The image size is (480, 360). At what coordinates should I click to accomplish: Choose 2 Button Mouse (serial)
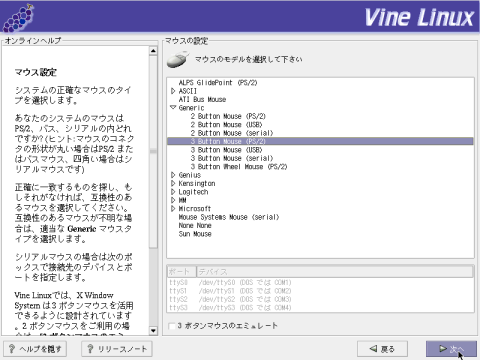point(232,133)
